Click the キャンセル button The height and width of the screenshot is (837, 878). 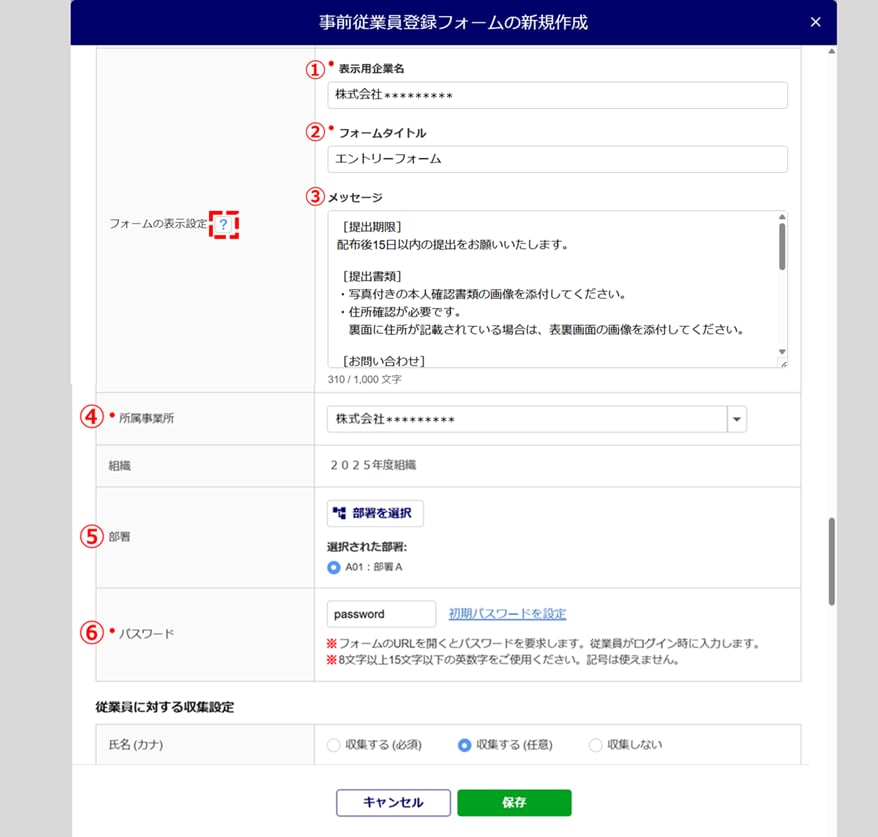point(393,803)
